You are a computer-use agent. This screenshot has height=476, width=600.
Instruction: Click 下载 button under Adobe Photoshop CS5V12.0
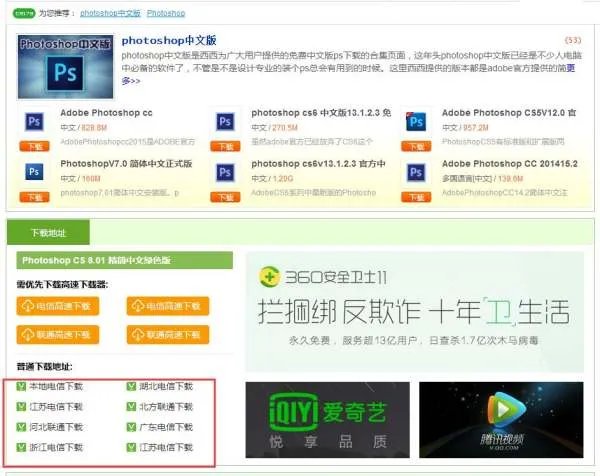416,147
